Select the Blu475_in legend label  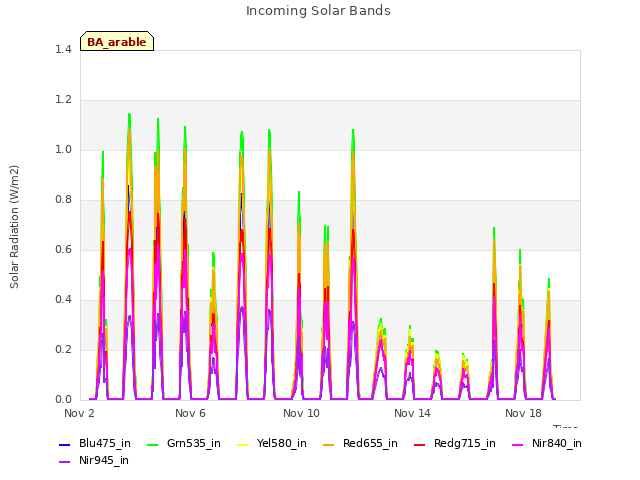[105, 444]
